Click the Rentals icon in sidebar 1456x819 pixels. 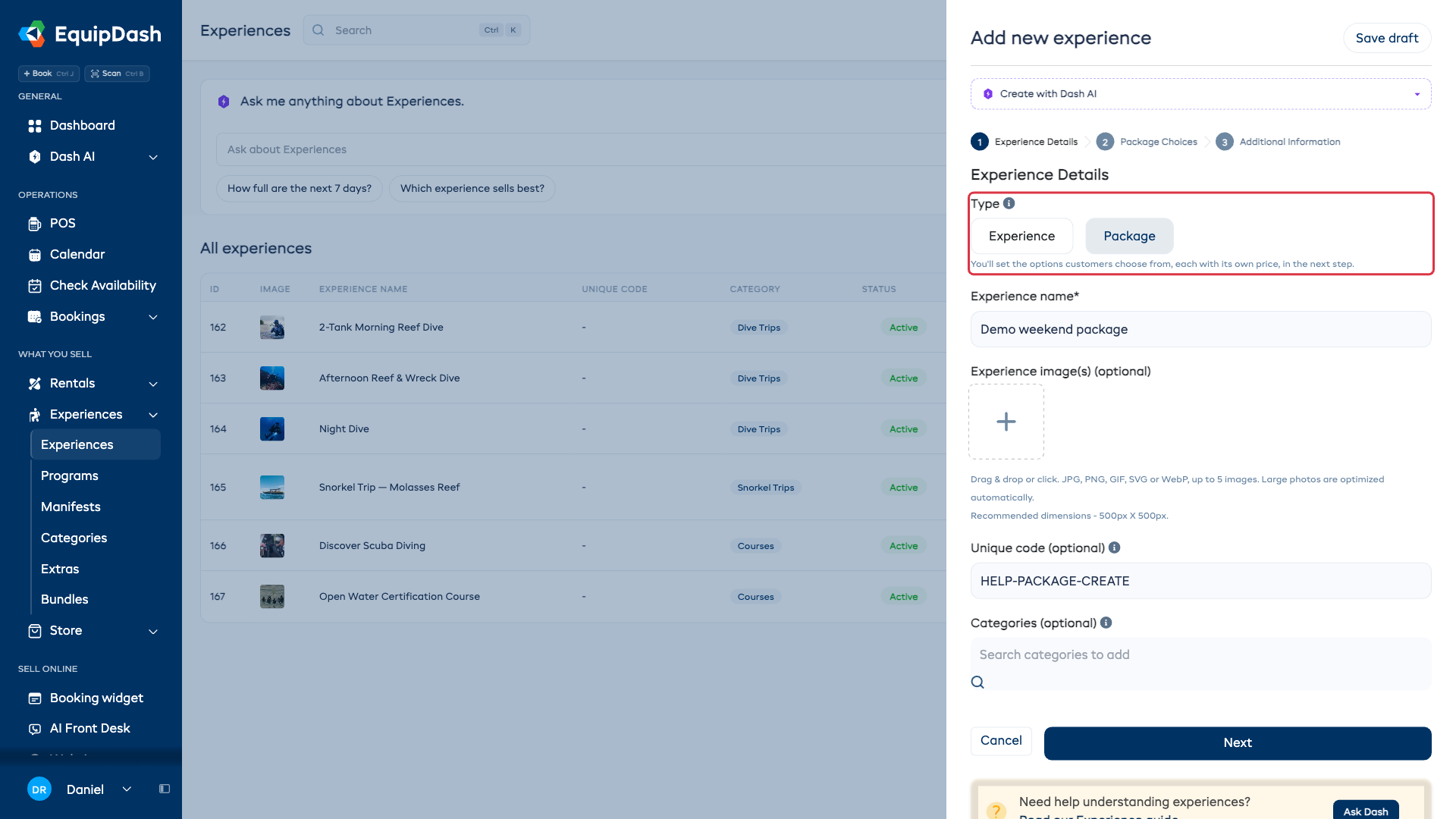pos(35,384)
